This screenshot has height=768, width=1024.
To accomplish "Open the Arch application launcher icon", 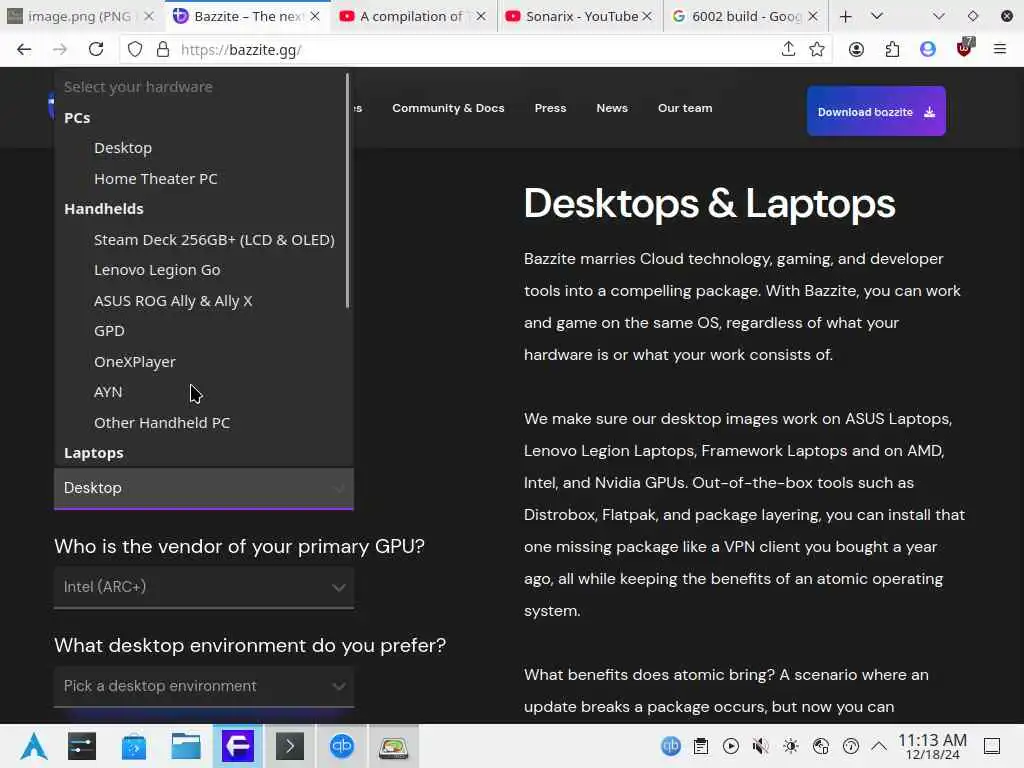I will coord(33,746).
